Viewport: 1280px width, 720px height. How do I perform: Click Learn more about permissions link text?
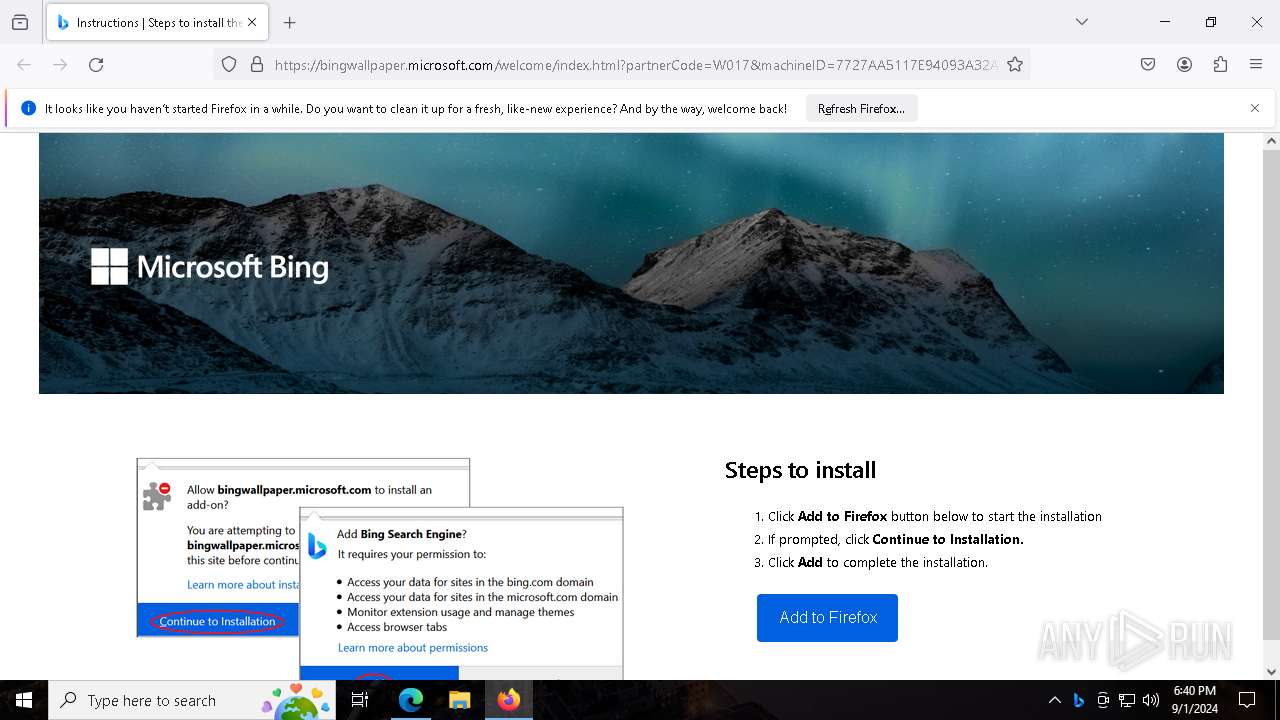click(x=413, y=648)
